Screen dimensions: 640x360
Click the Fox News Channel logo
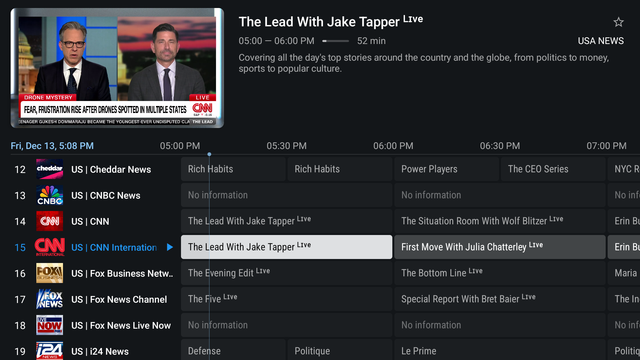pos(49,299)
